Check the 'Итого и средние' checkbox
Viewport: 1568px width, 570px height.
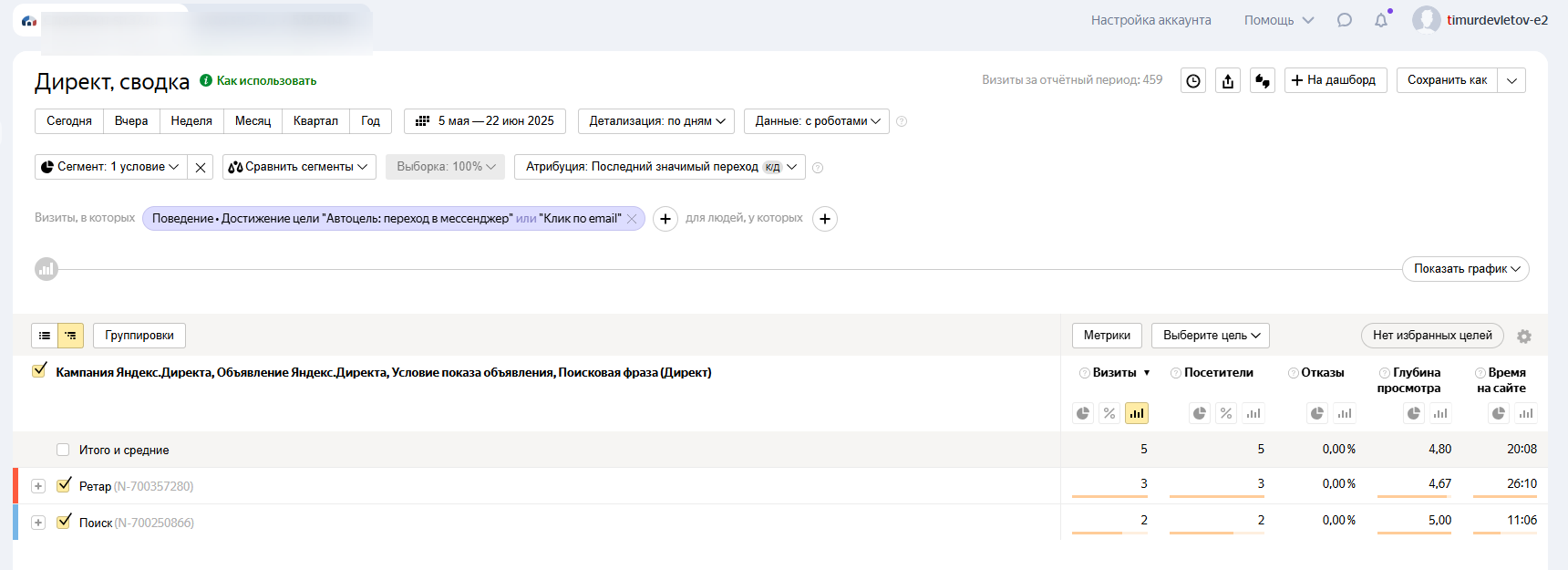tap(63, 450)
